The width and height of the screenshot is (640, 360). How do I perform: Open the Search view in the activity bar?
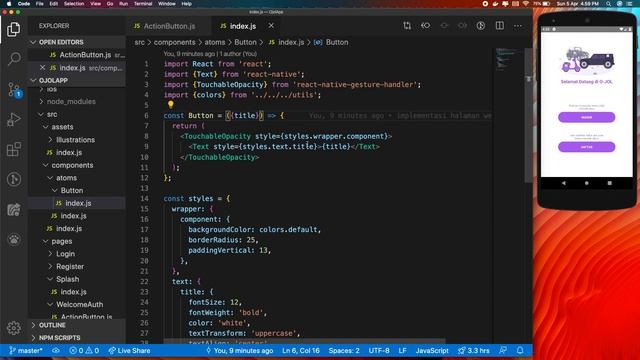pyautogui.click(x=14, y=59)
